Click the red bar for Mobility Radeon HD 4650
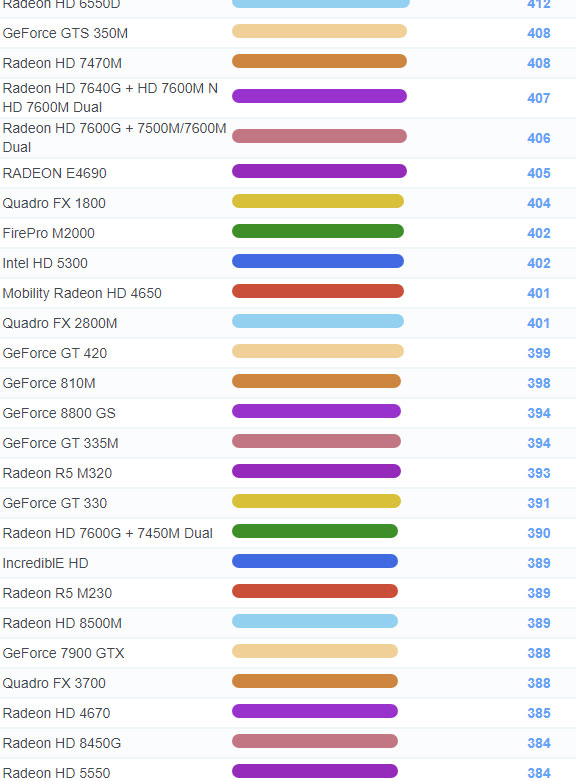 (318, 291)
